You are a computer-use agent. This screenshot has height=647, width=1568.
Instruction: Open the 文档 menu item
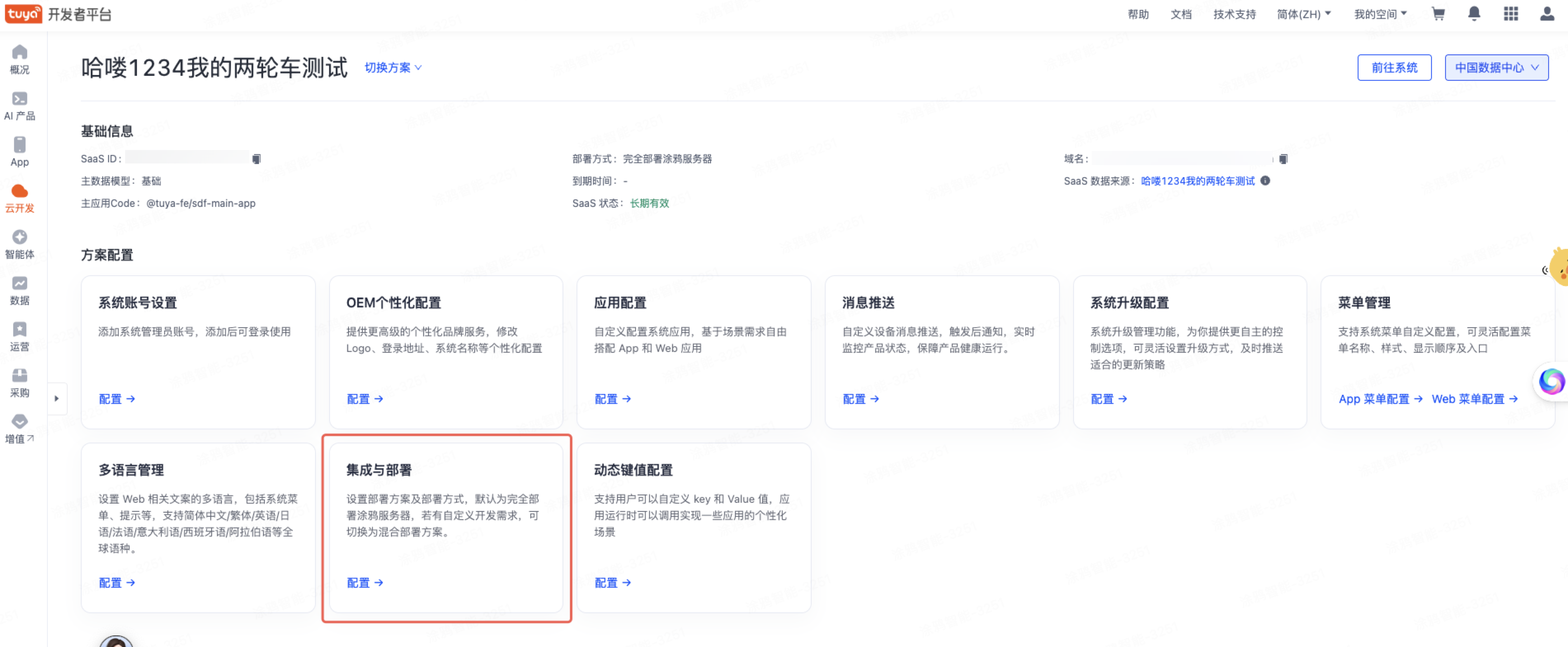pyautogui.click(x=1181, y=13)
